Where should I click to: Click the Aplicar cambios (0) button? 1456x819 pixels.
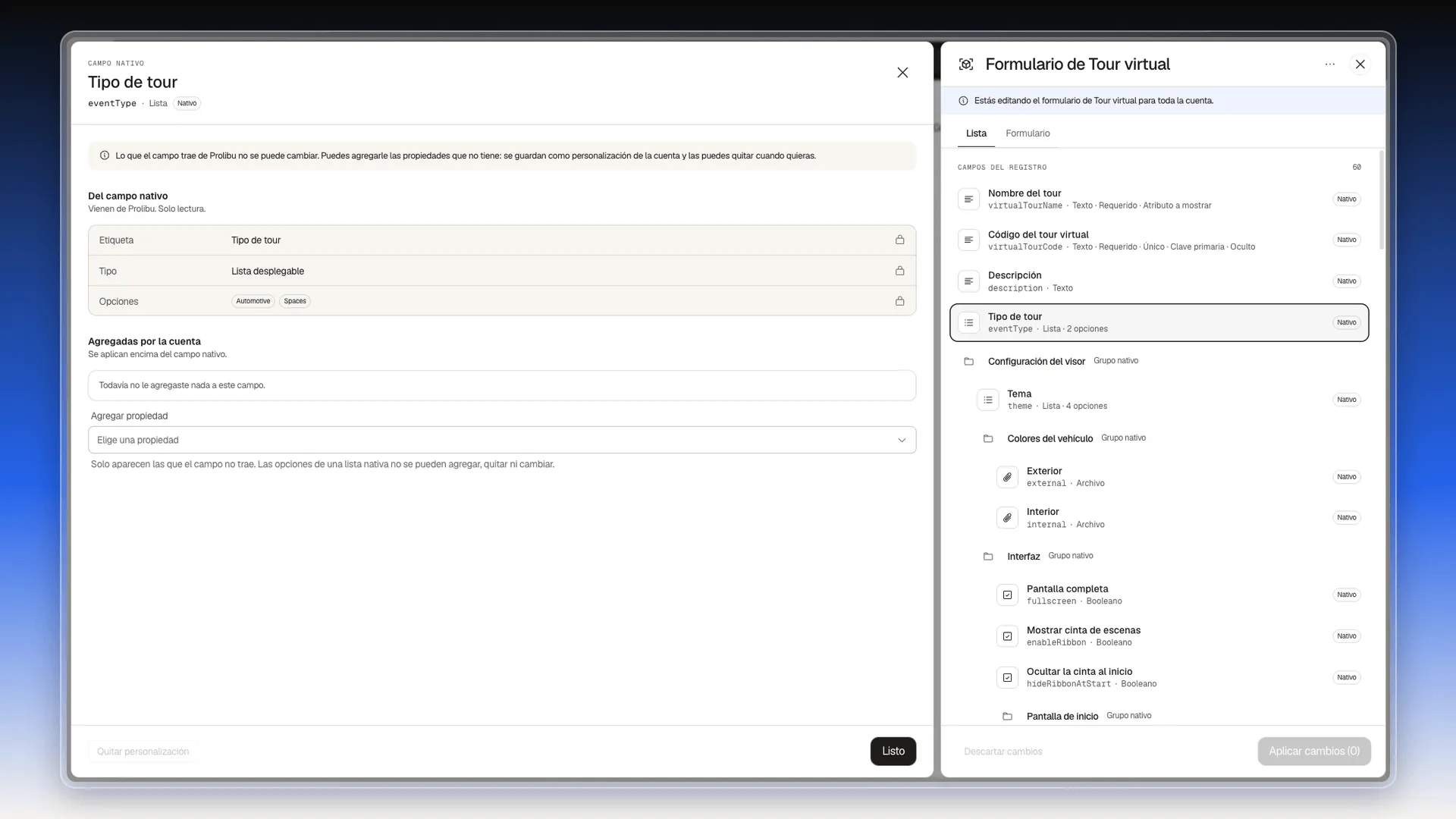point(1314,751)
